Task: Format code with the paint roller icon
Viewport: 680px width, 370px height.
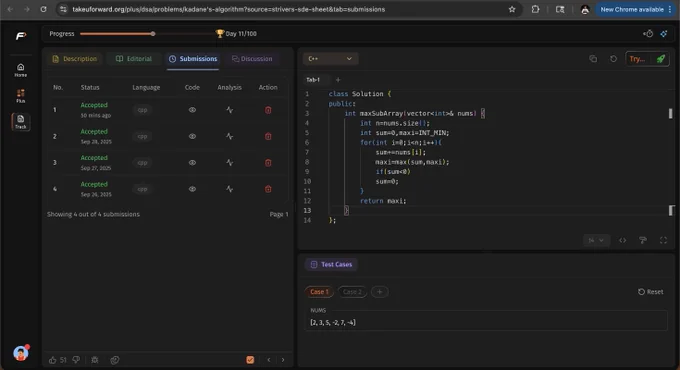Action: [643, 240]
